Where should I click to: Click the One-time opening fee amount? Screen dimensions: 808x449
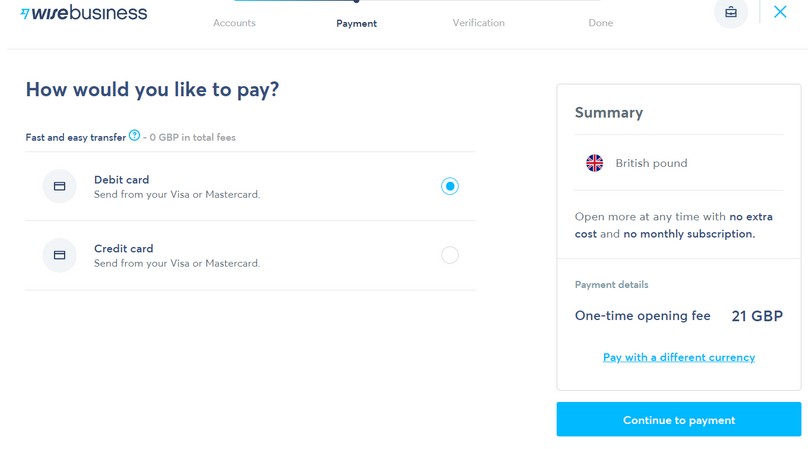pyautogui.click(x=757, y=316)
